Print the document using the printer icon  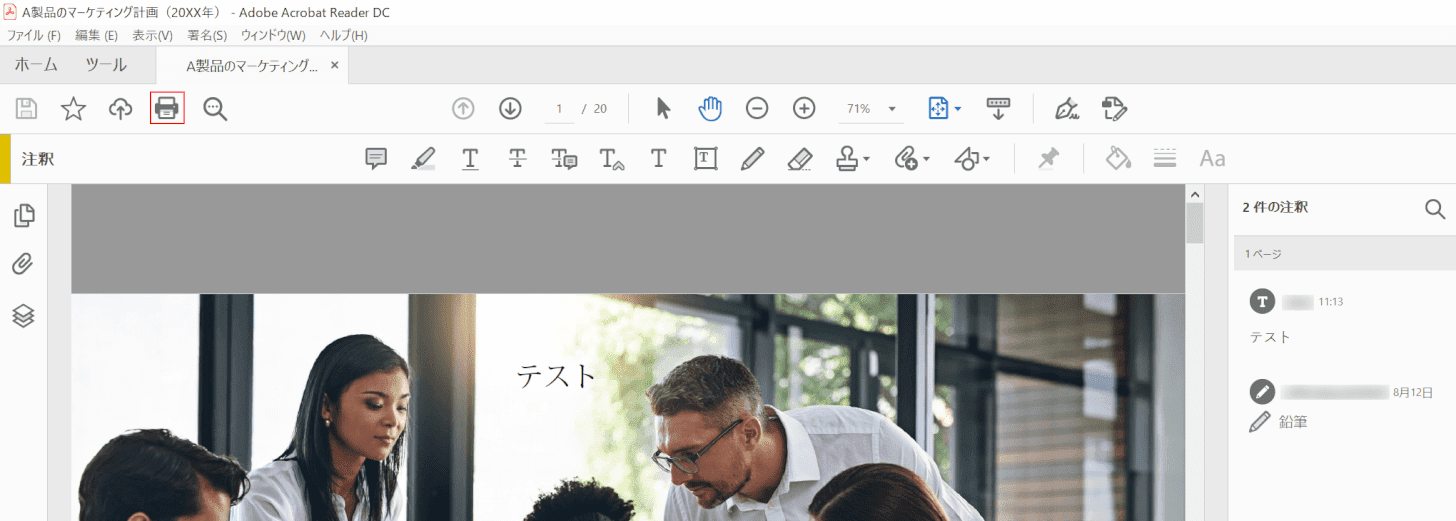(167, 108)
